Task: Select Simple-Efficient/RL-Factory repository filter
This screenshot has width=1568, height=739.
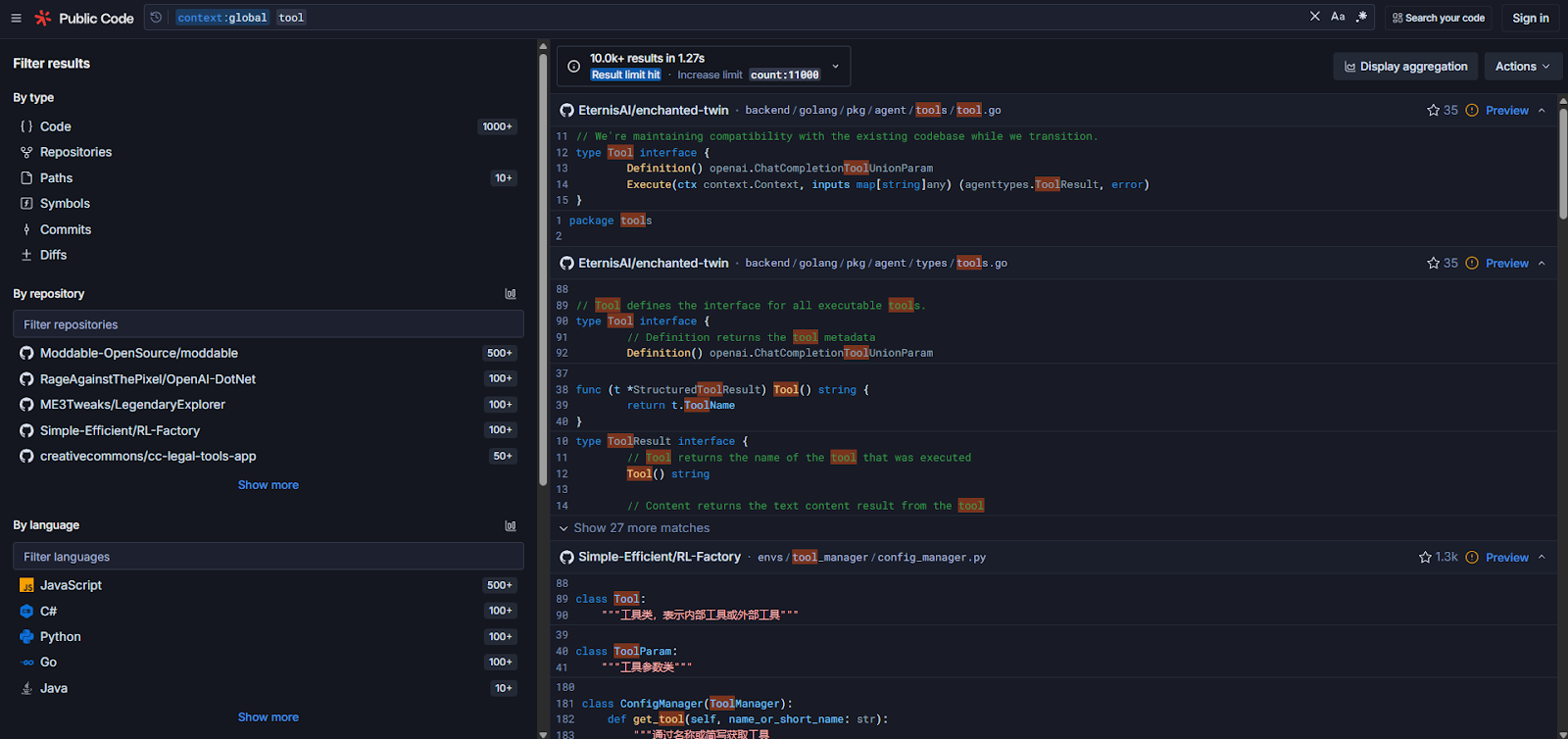Action: (x=268, y=430)
